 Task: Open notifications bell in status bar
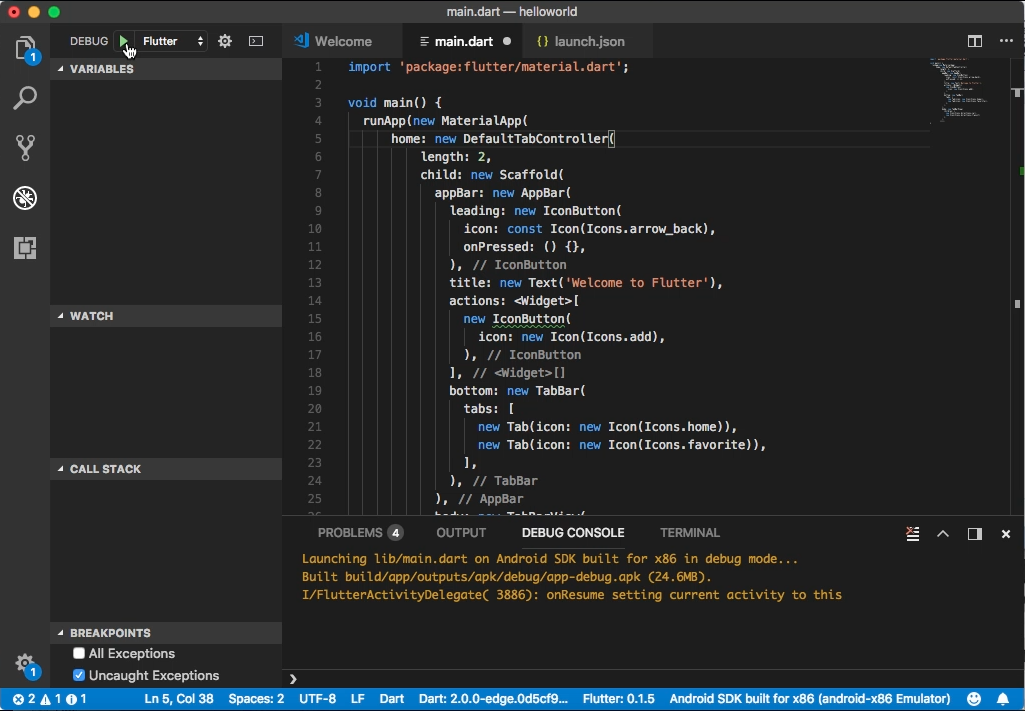click(x=1003, y=699)
